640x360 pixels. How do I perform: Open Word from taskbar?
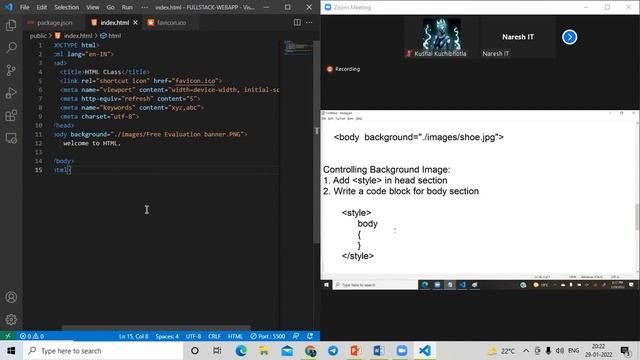[x=378, y=351]
